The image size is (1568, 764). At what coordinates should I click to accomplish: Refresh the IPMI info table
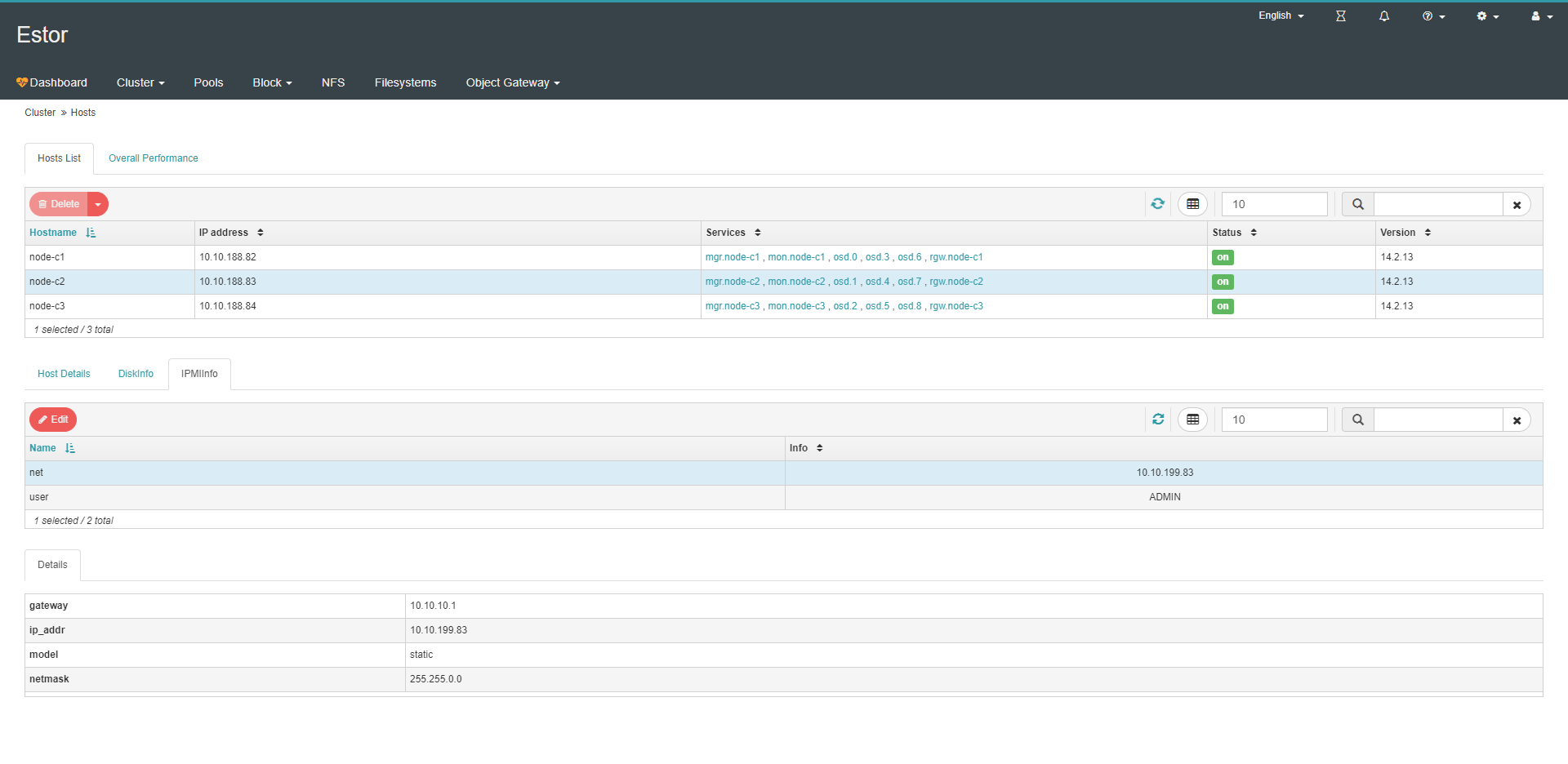coord(1157,420)
